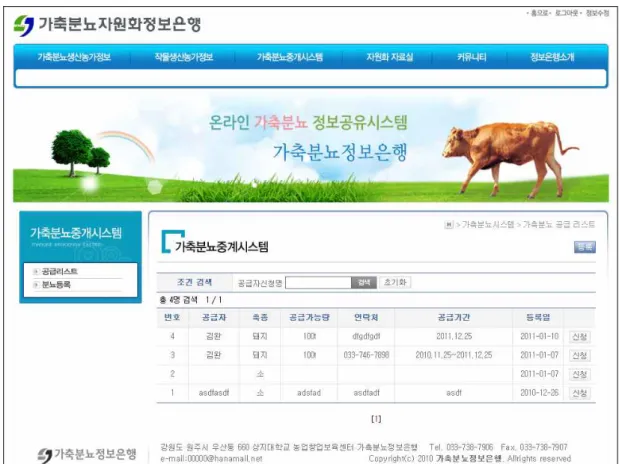Screen dimensions: 619x464
Task: Click the adsfad quantity cell
Action: coord(309,393)
